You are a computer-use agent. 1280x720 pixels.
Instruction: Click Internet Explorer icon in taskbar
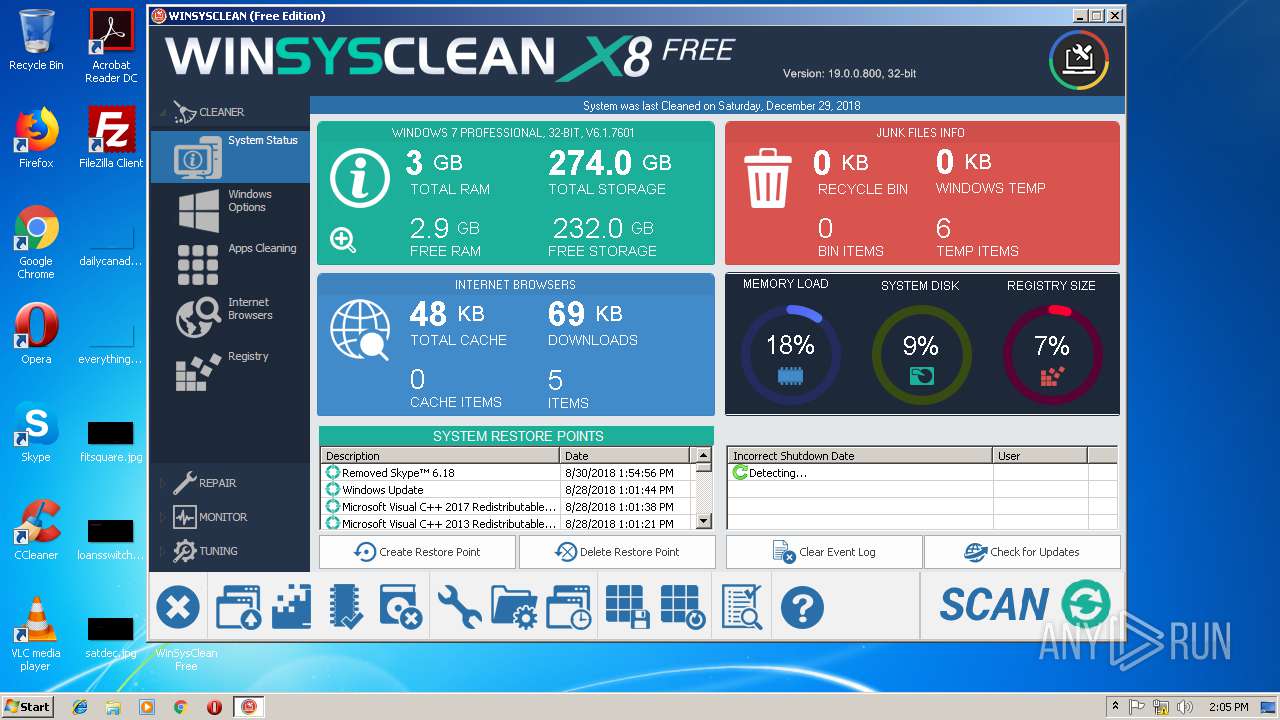tap(80, 707)
